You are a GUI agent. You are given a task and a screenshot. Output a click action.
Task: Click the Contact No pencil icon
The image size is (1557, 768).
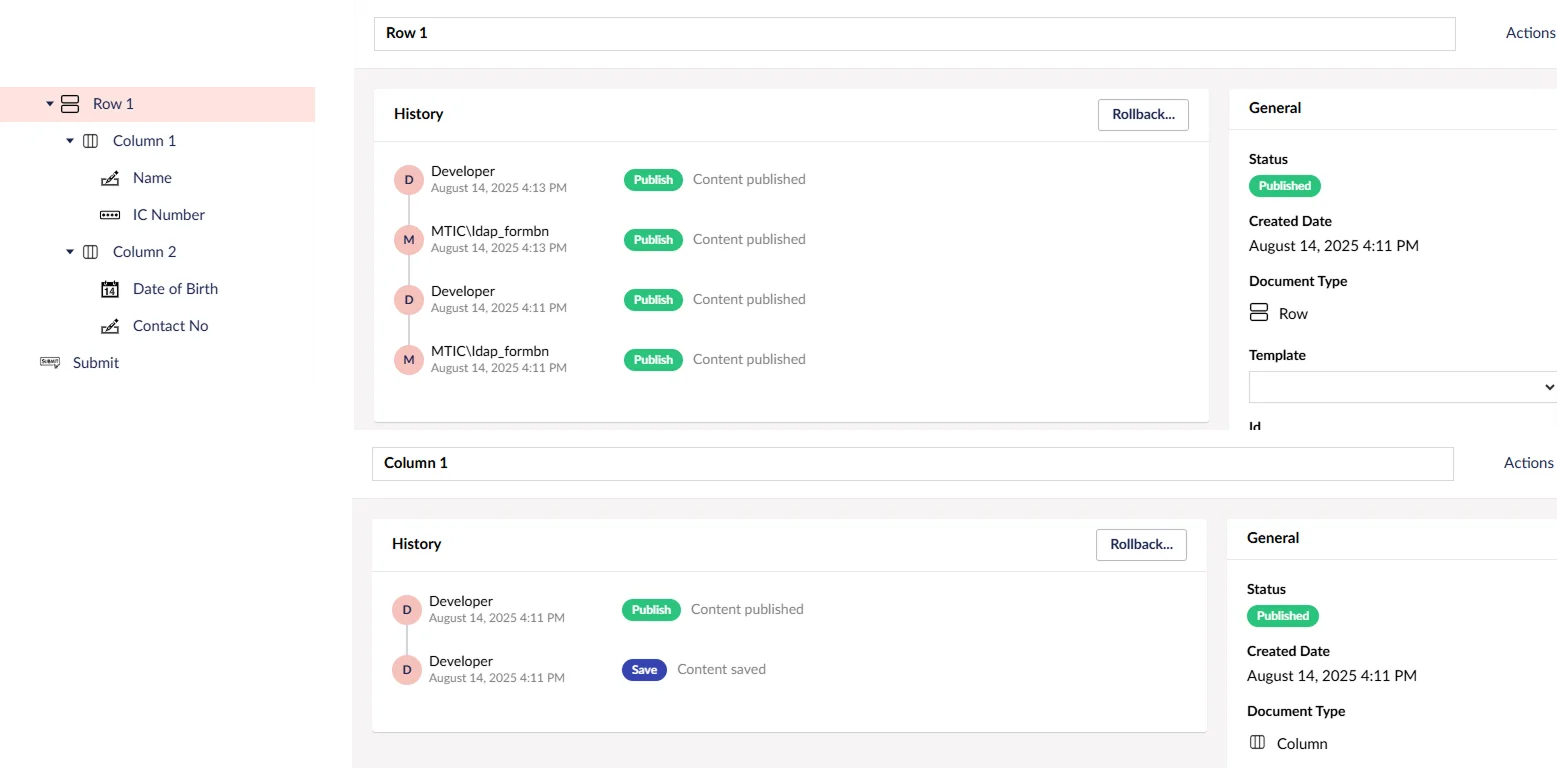click(110, 326)
